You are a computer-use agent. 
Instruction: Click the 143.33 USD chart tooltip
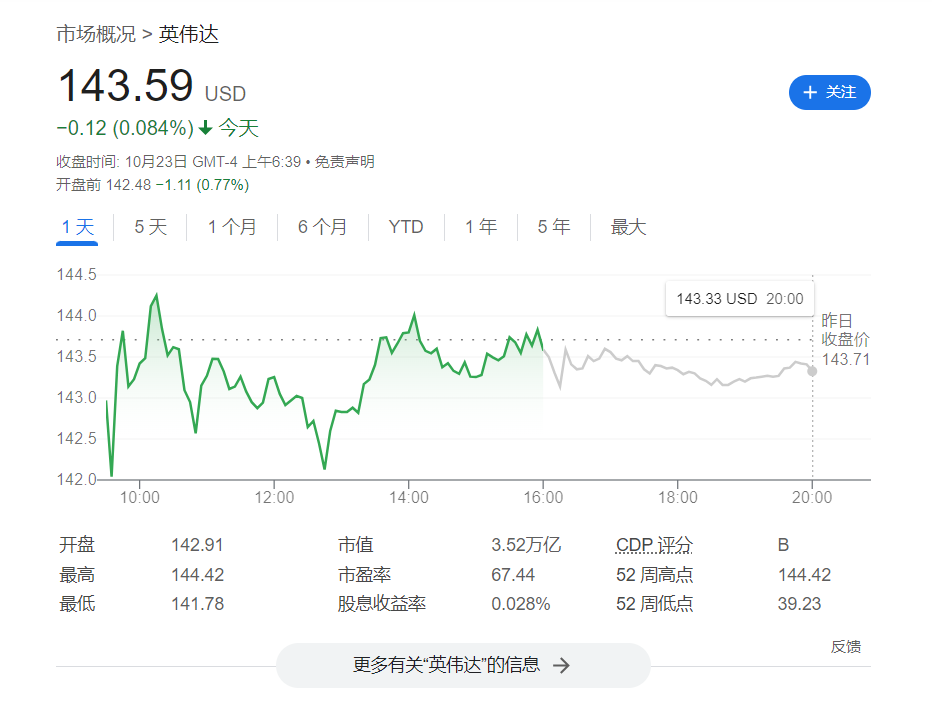point(739,298)
